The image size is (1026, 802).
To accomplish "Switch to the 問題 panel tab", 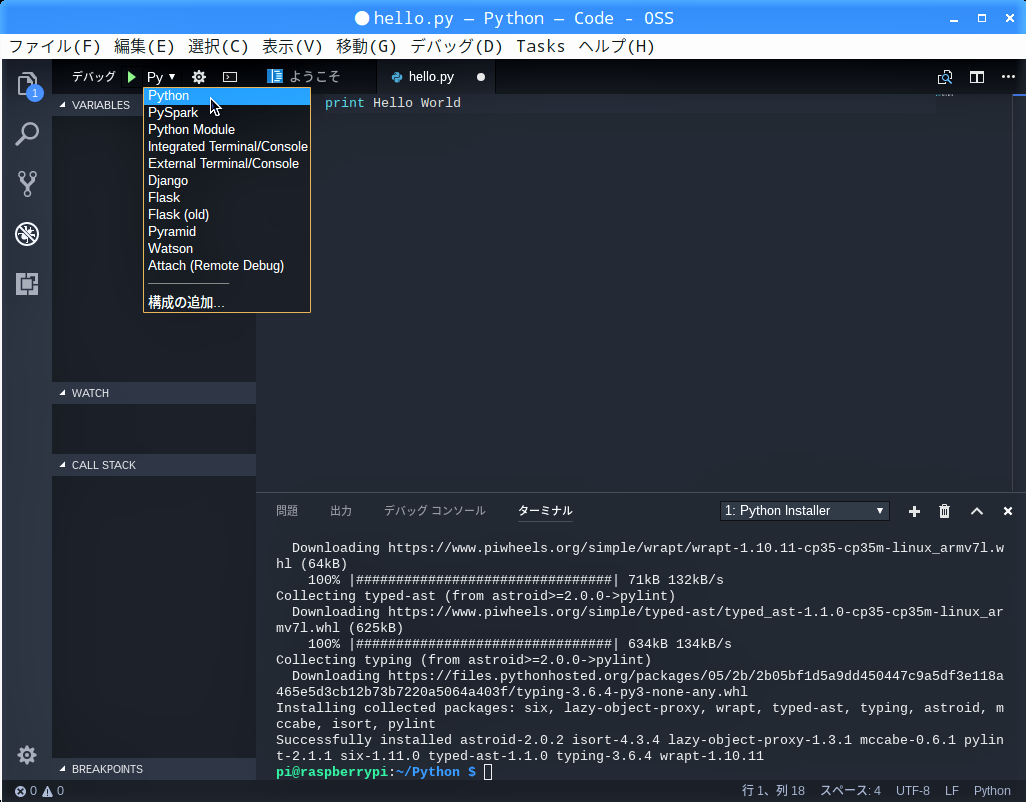I will 287,511.
